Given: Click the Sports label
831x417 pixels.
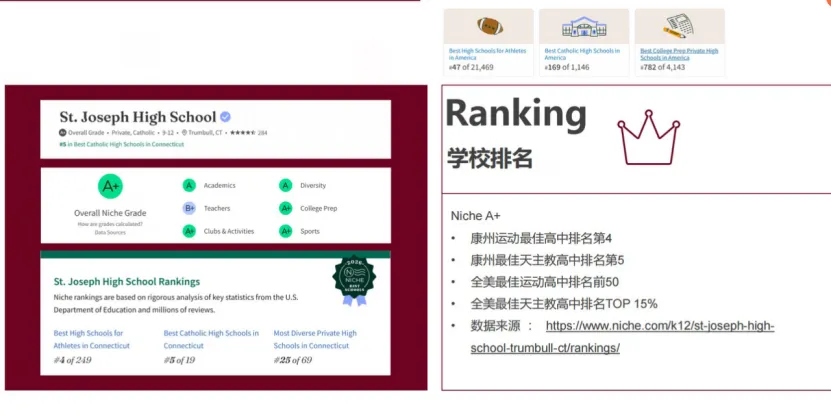Looking at the screenshot, I should click(310, 231).
